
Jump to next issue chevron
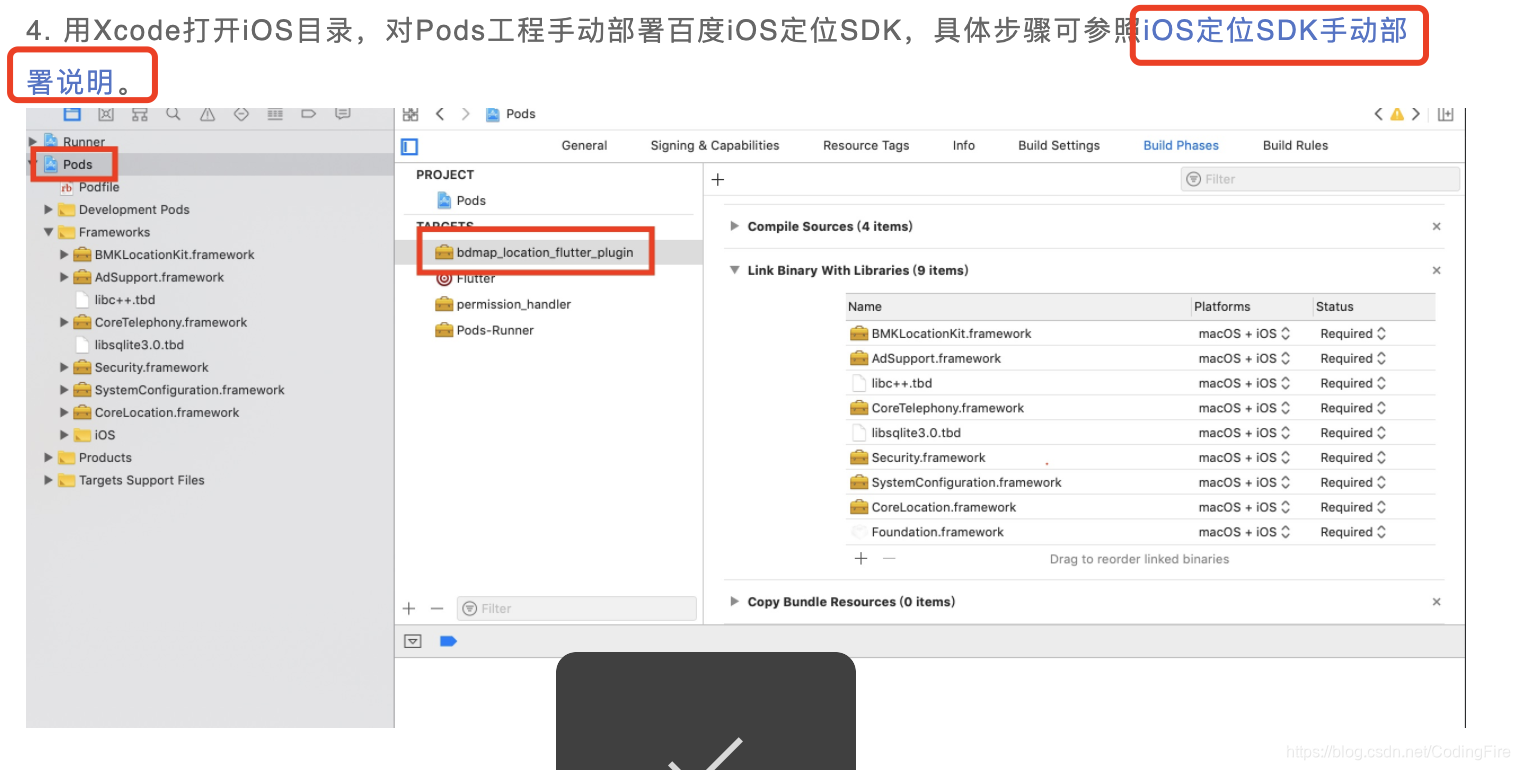1415,114
